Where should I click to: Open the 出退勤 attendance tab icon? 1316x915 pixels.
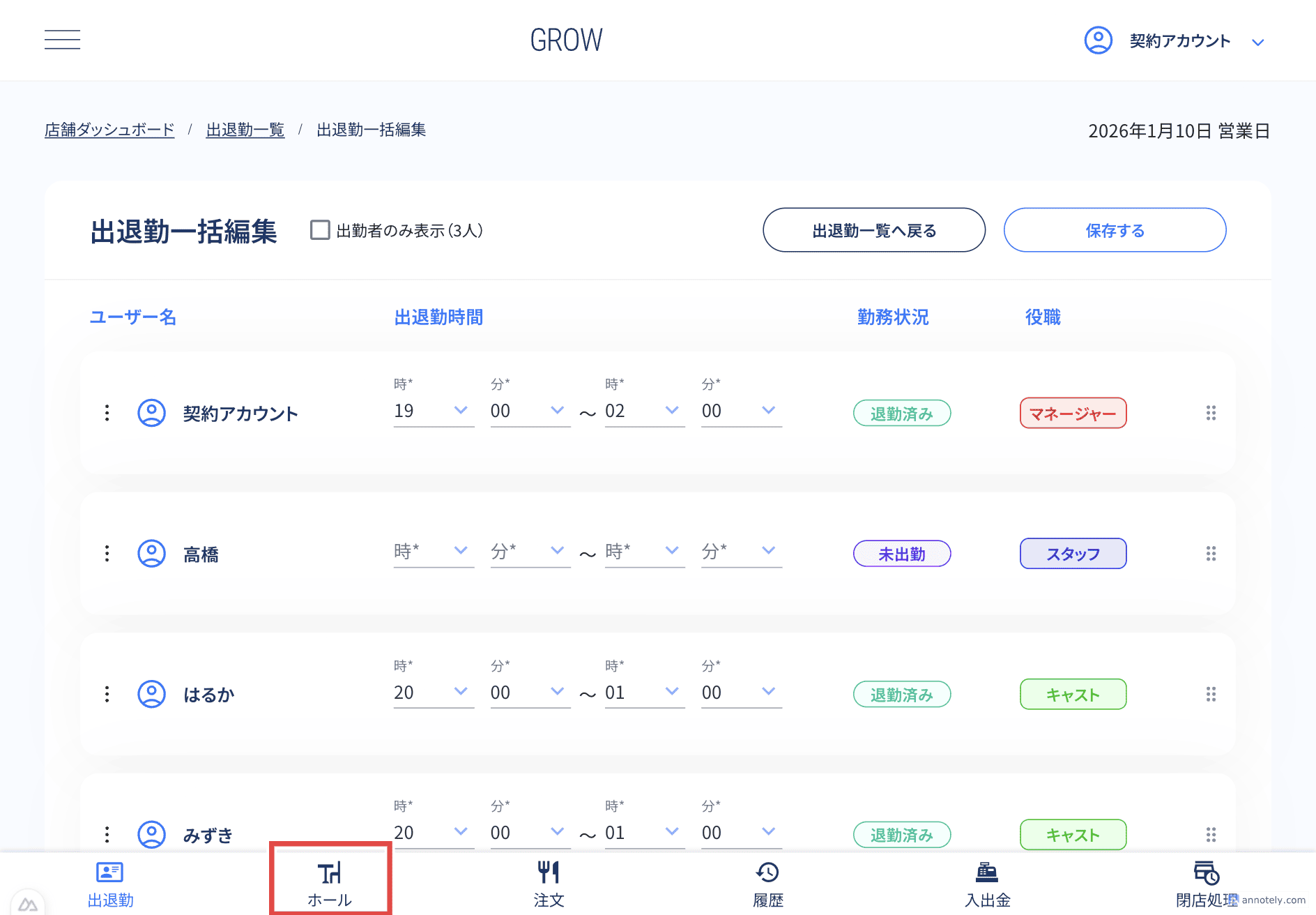click(109, 873)
